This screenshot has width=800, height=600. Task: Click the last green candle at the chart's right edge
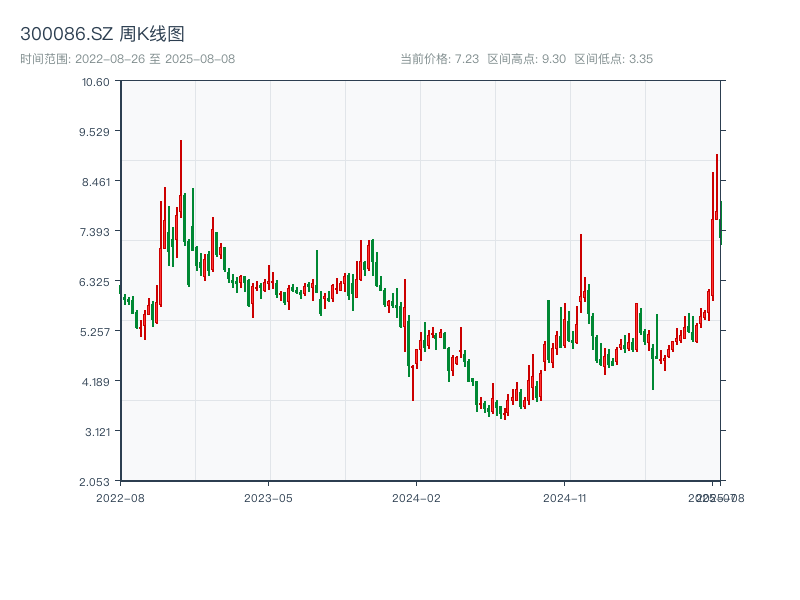[x=721, y=223]
